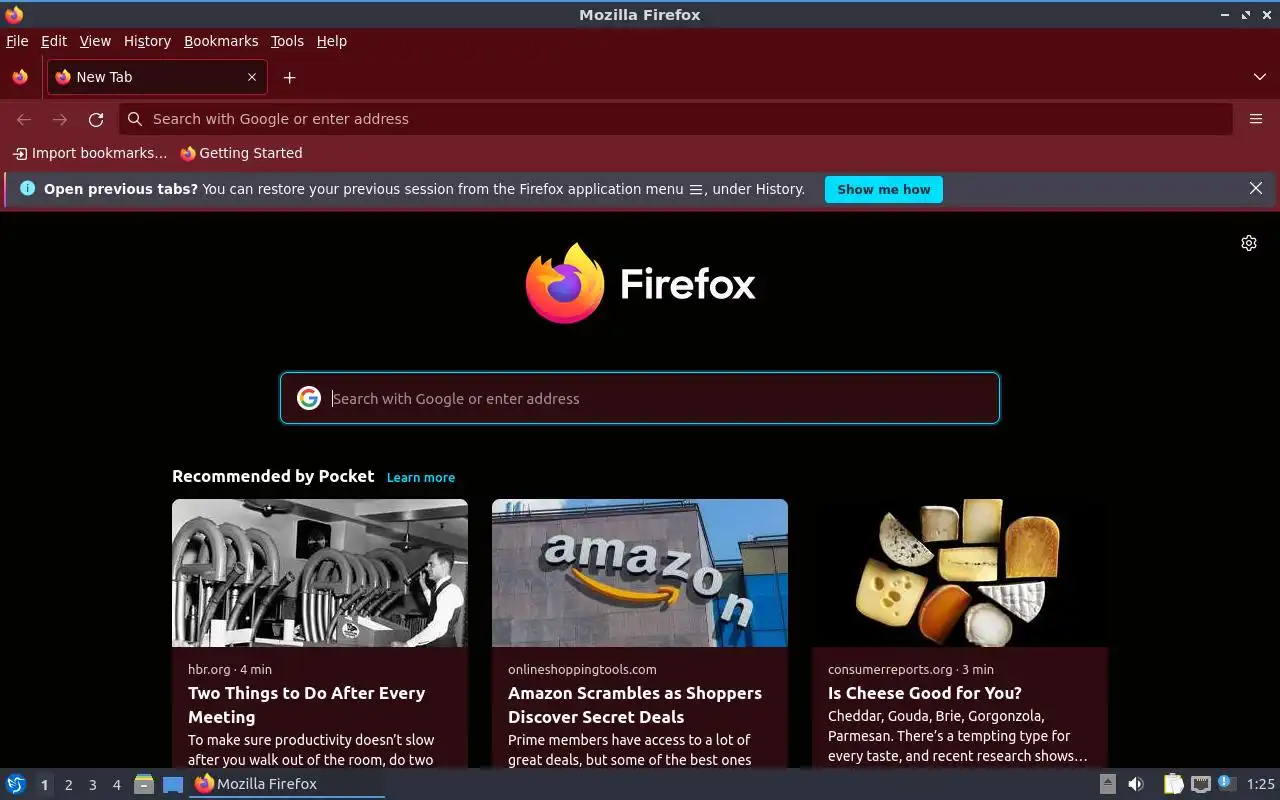Open the File menu
Screen dimensions: 1280x800
(17, 41)
